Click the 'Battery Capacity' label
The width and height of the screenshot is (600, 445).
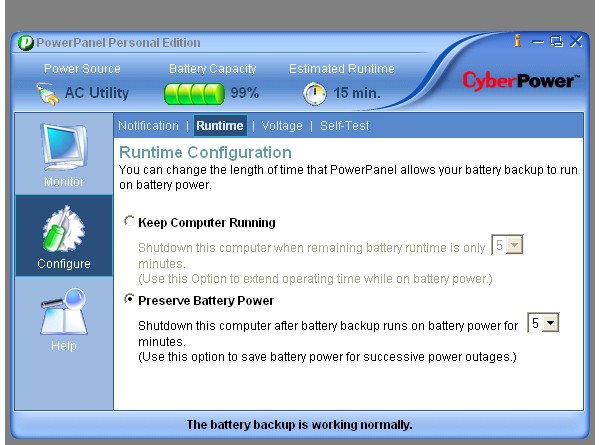[x=212, y=69]
